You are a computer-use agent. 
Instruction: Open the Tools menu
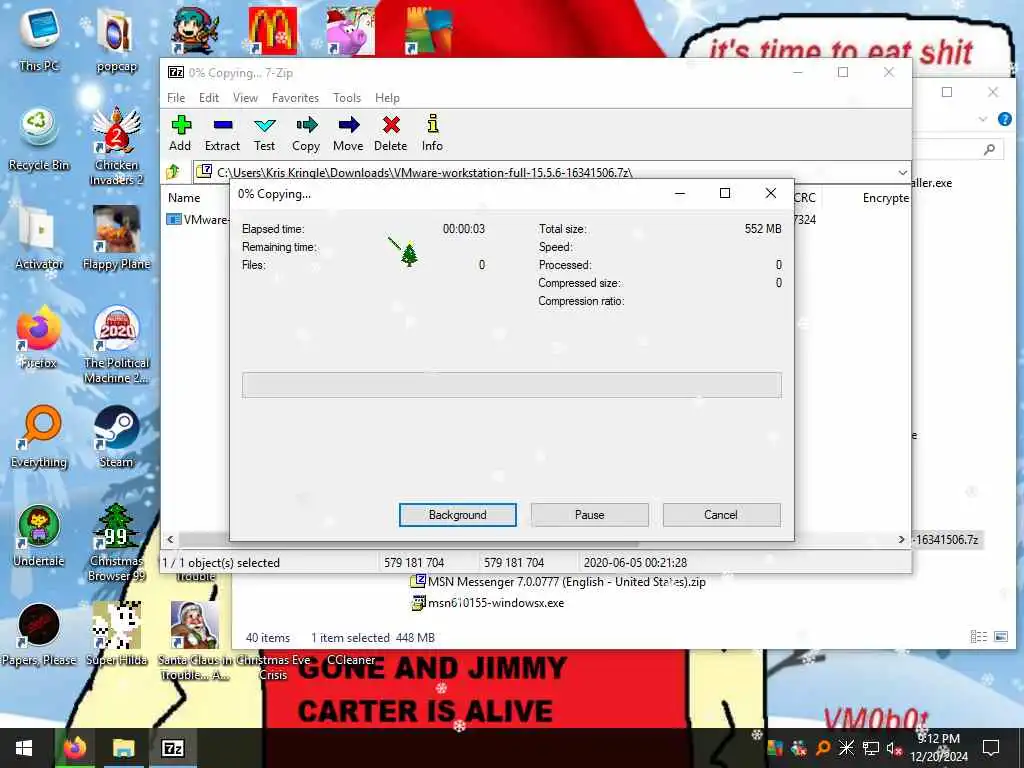click(347, 98)
